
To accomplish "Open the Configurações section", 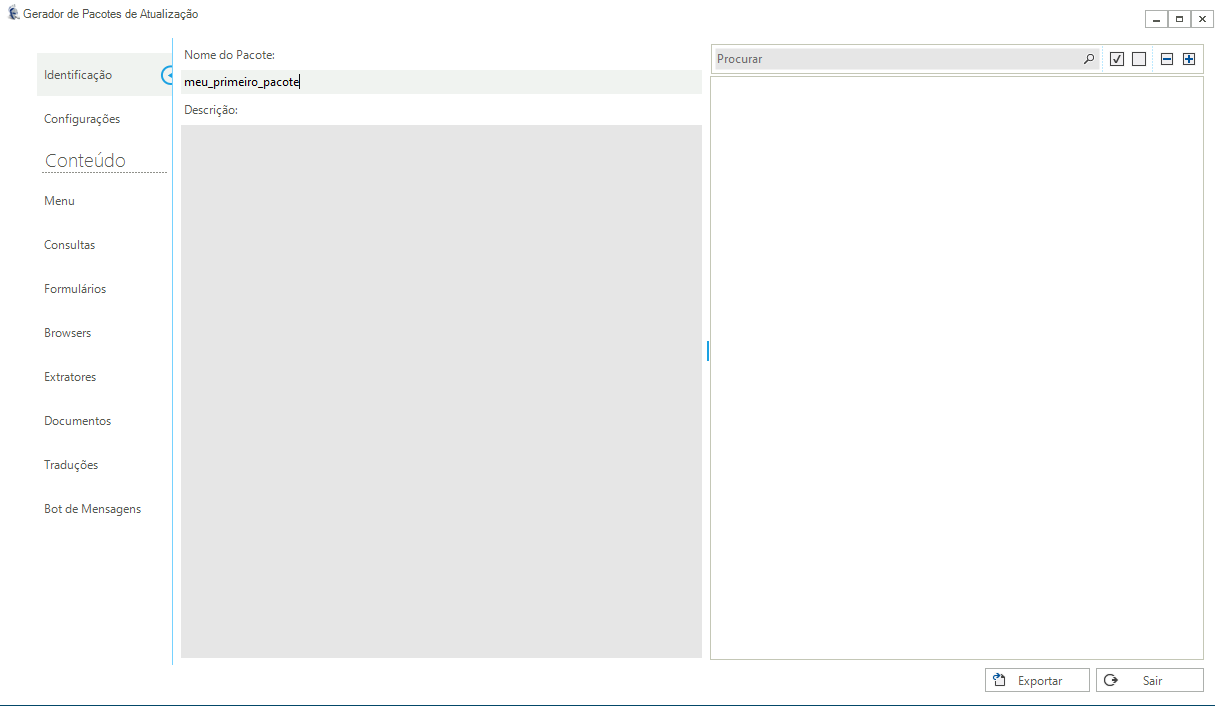I will point(82,119).
